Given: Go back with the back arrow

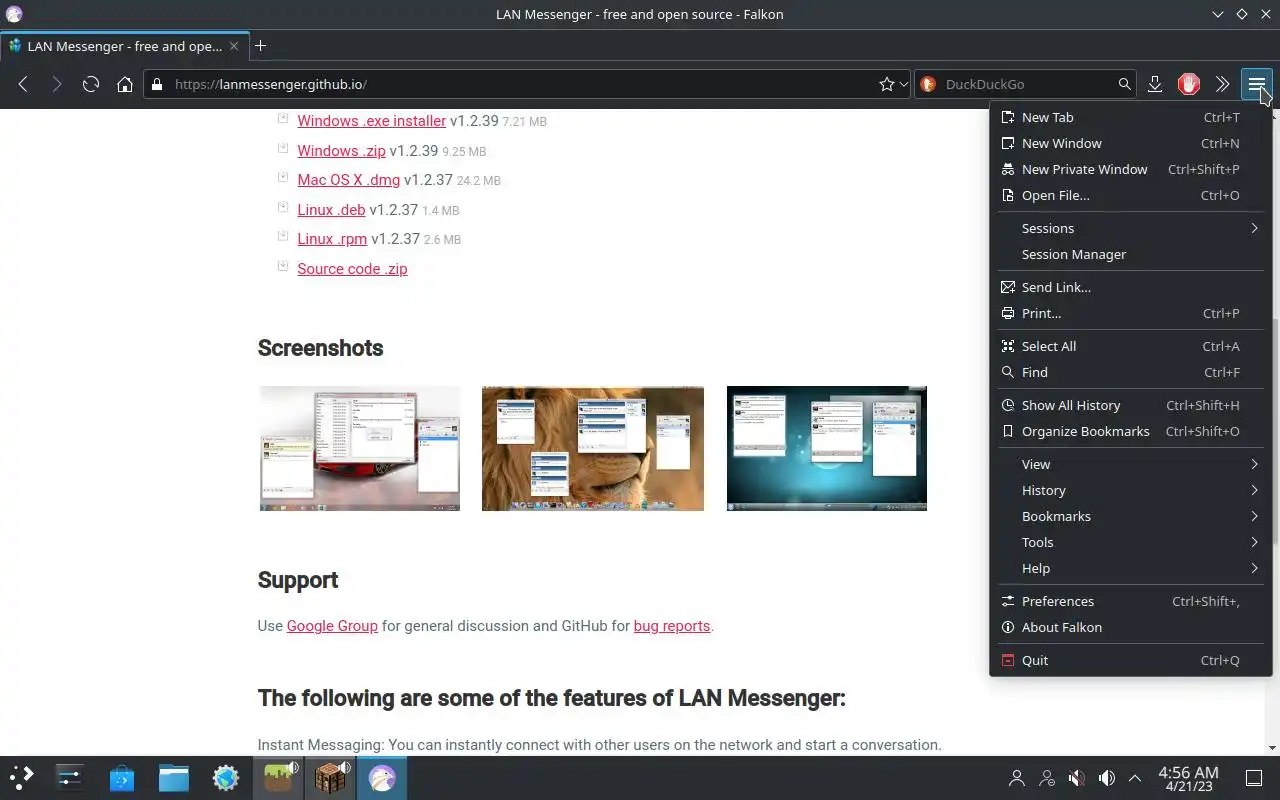Looking at the screenshot, I should (23, 85).
